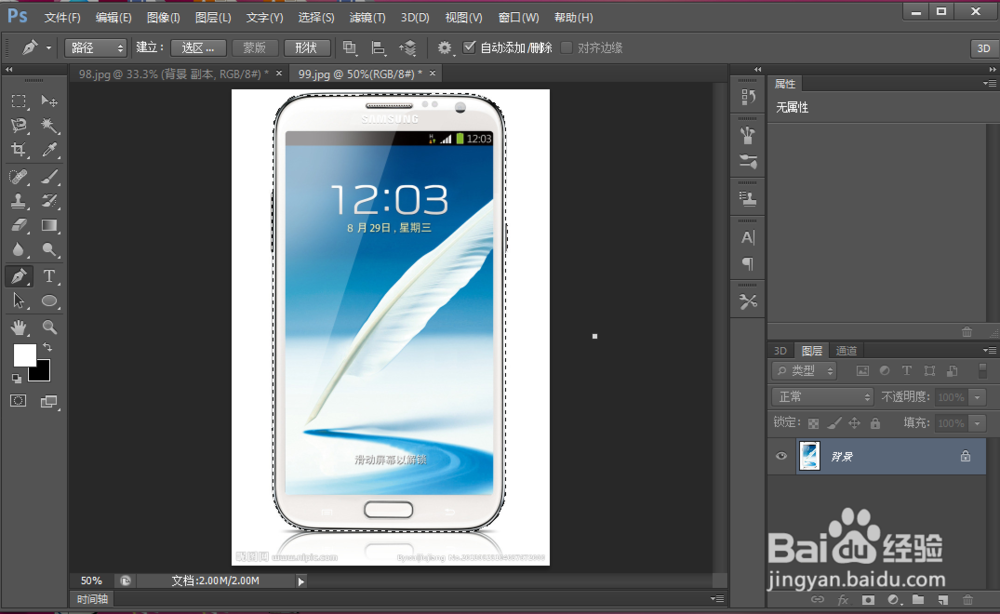1000x614 pixels.
Task: Click the 选区... button
Action: [x=198, y=48]
